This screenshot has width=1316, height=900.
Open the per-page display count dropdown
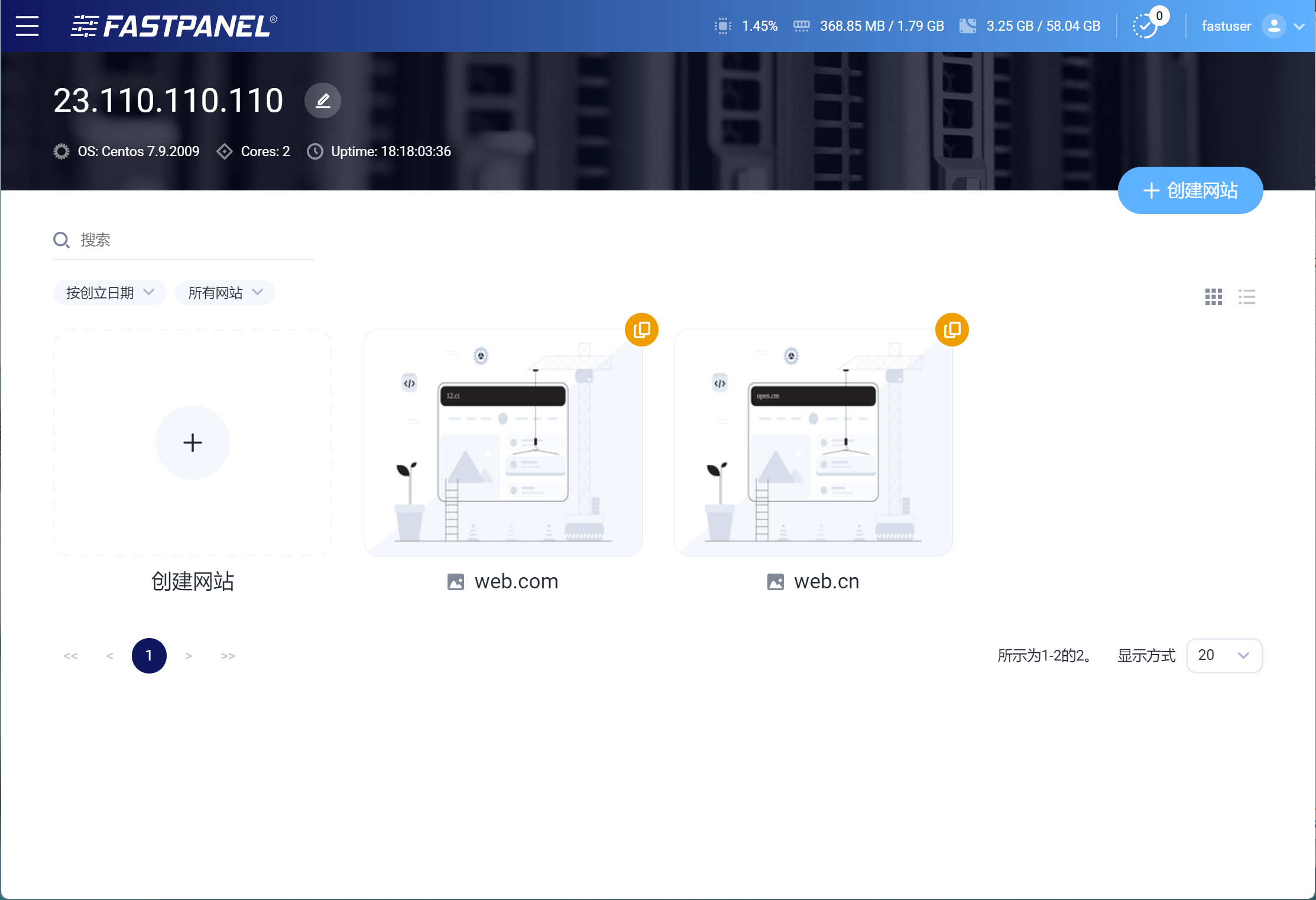[x=1224, y=655]
